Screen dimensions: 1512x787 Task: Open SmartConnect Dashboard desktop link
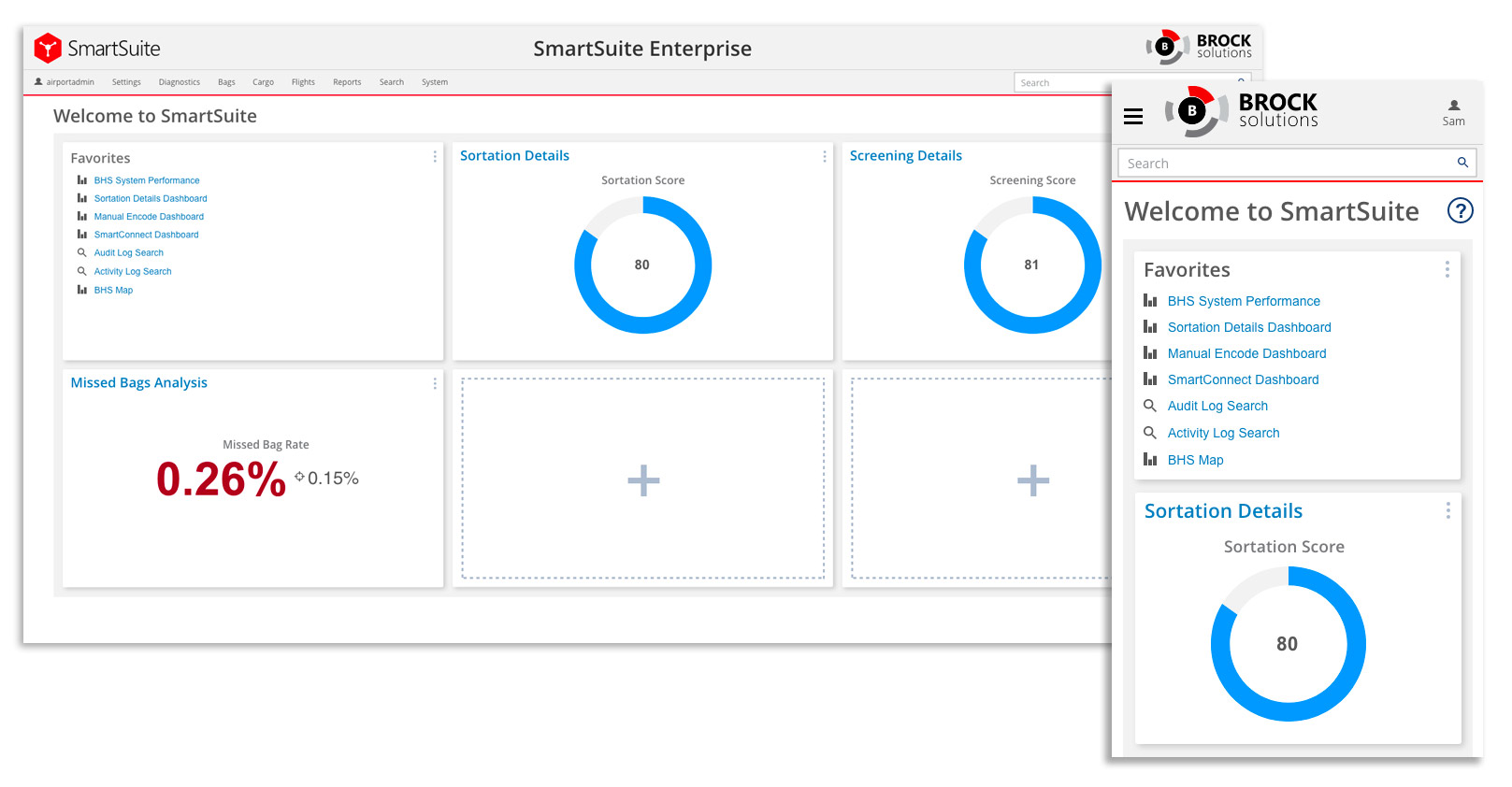[146, 235]
